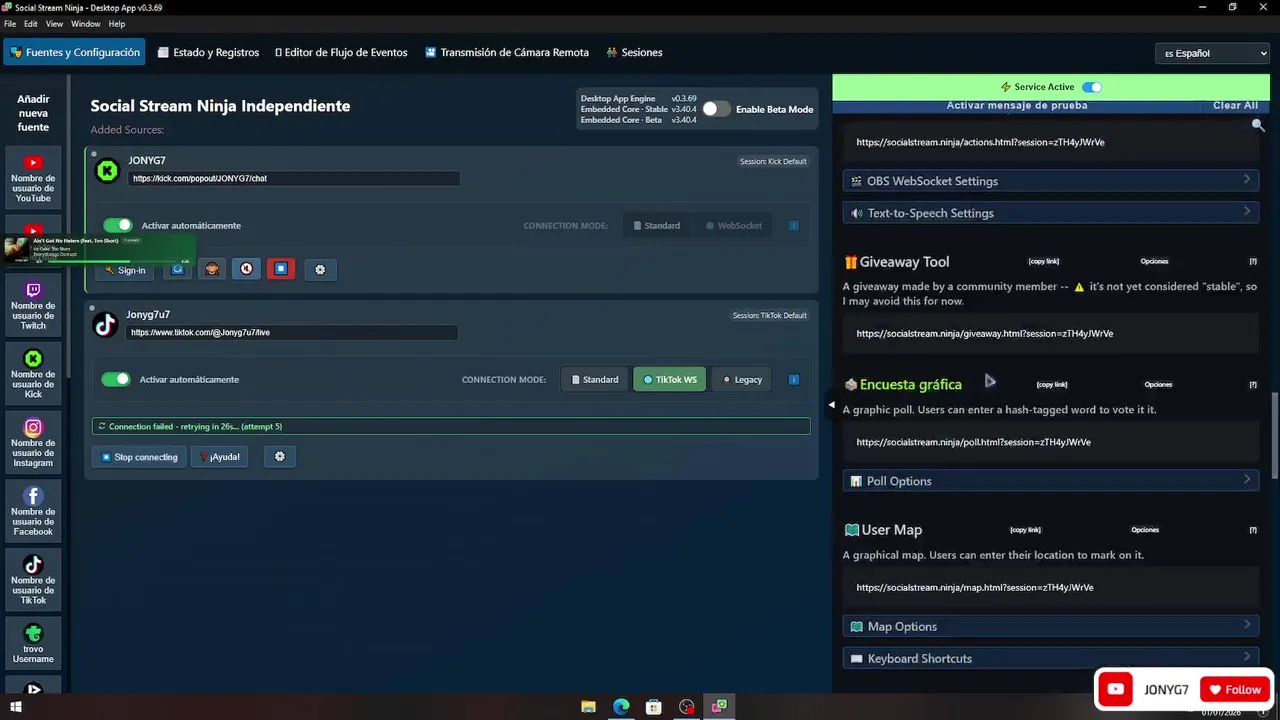Select Legacy connection mode for TikTok
Image resolution: width=1280 pixels, height=720 pixels.
[742, 380]
